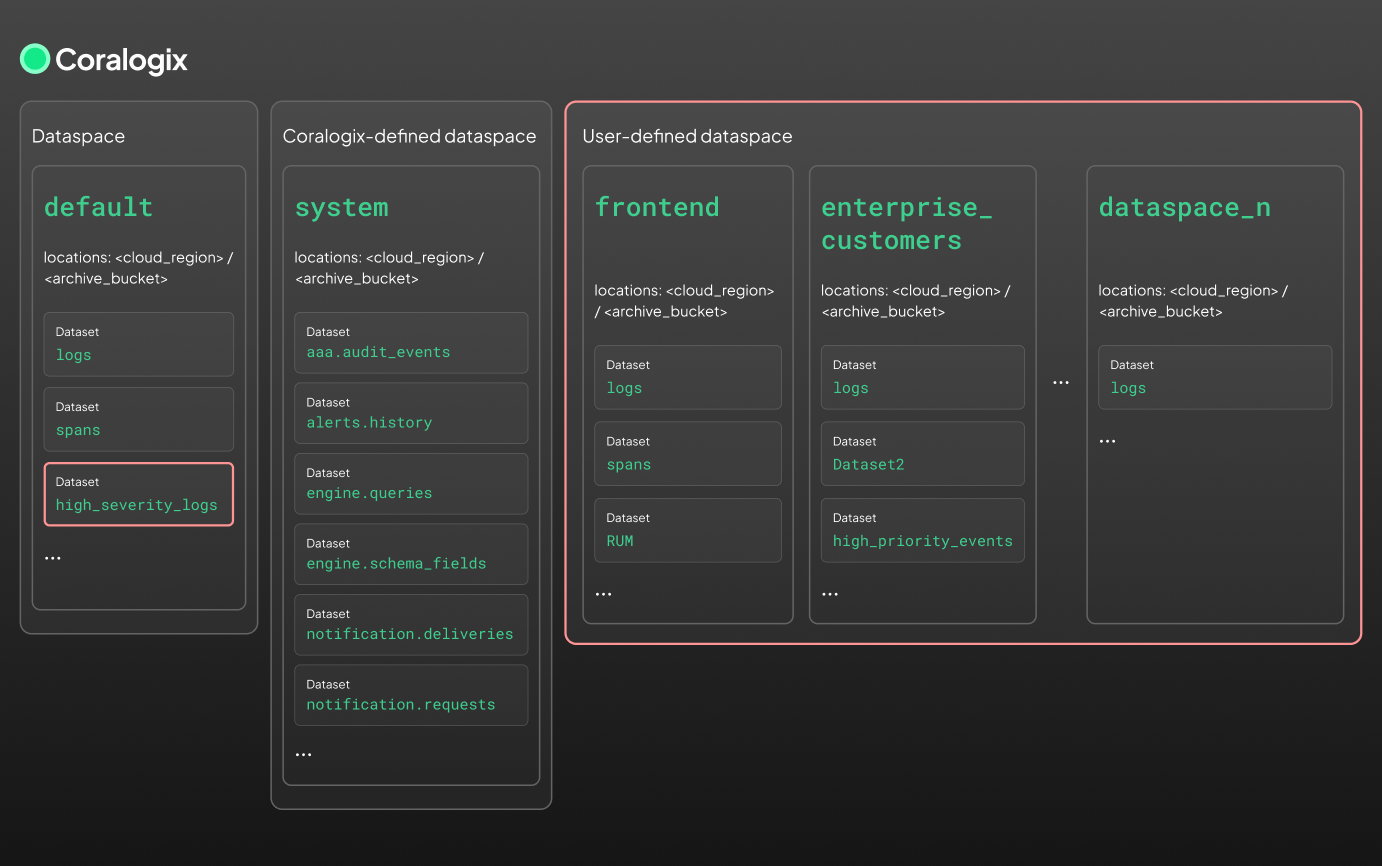Select RUM dataset in frontend dataspace
The width and height of the screenshot is (1382, 866).
687,530
